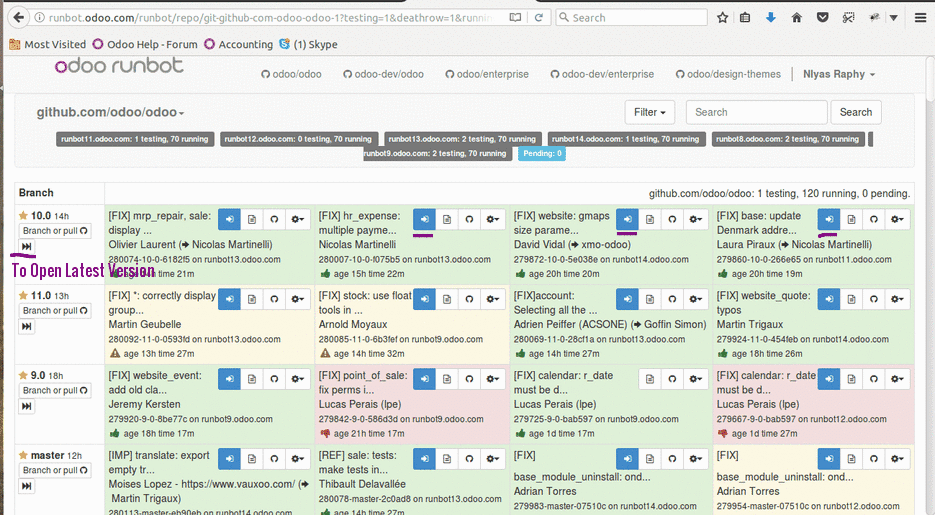935x515 pixels.
Task: Connect to the mrp_repair, sale build (blue button)
Action: [x=229, y=219]
